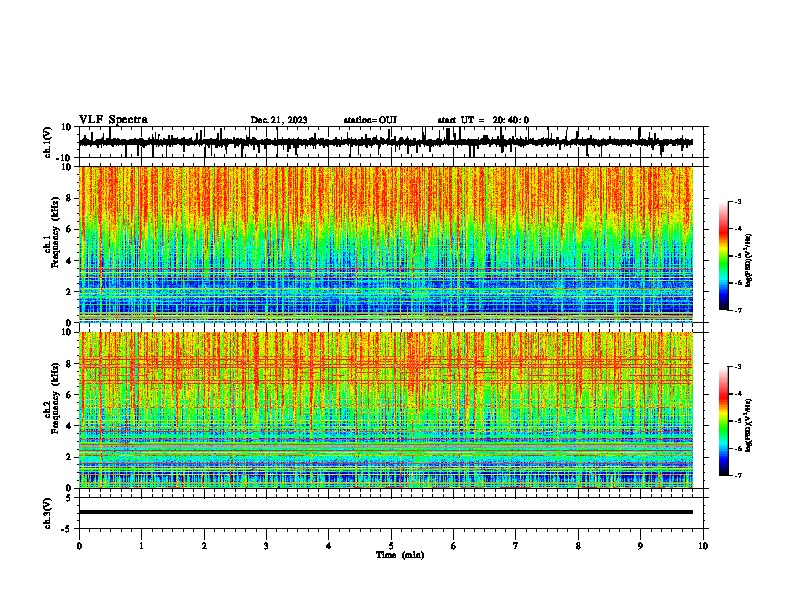This screenshot has width=792, height=612.
Task: Click time axis tick label "1"
Action: [x=141, y=546]
